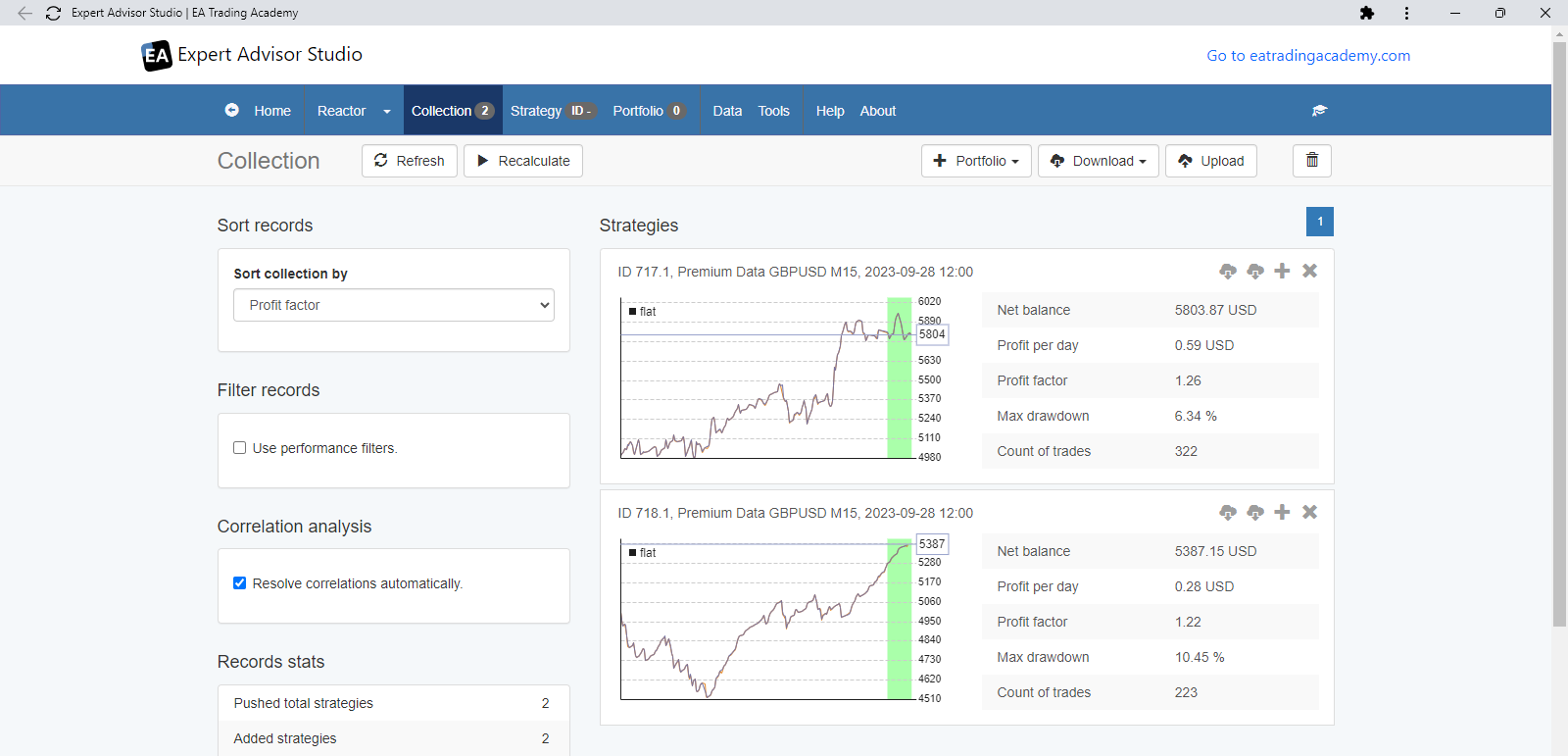Open the Download dropdown button
1568x756 pixels.
click(x=1099, y=161)
